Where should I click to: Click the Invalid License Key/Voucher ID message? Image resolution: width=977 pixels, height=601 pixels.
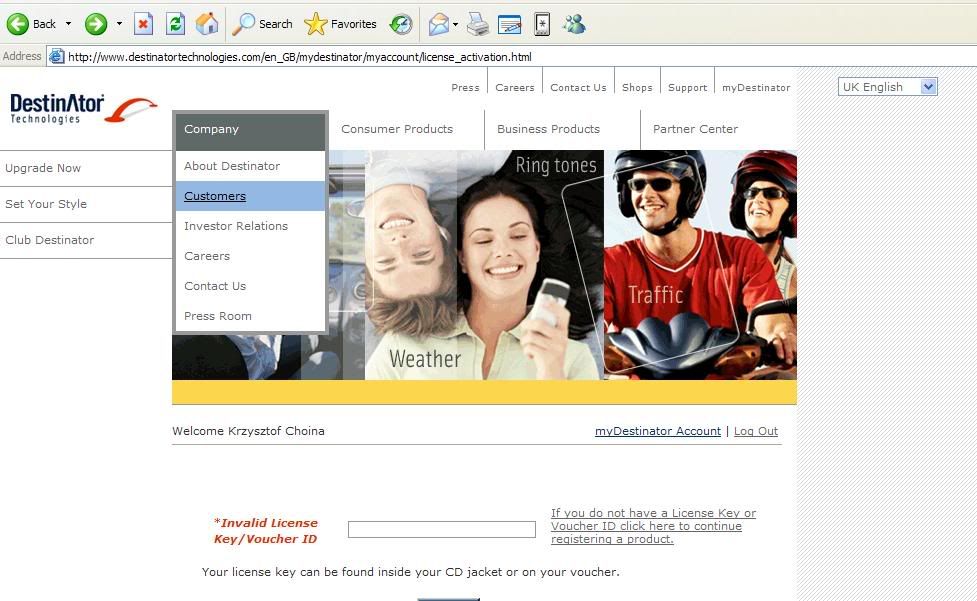click(265, 531)
